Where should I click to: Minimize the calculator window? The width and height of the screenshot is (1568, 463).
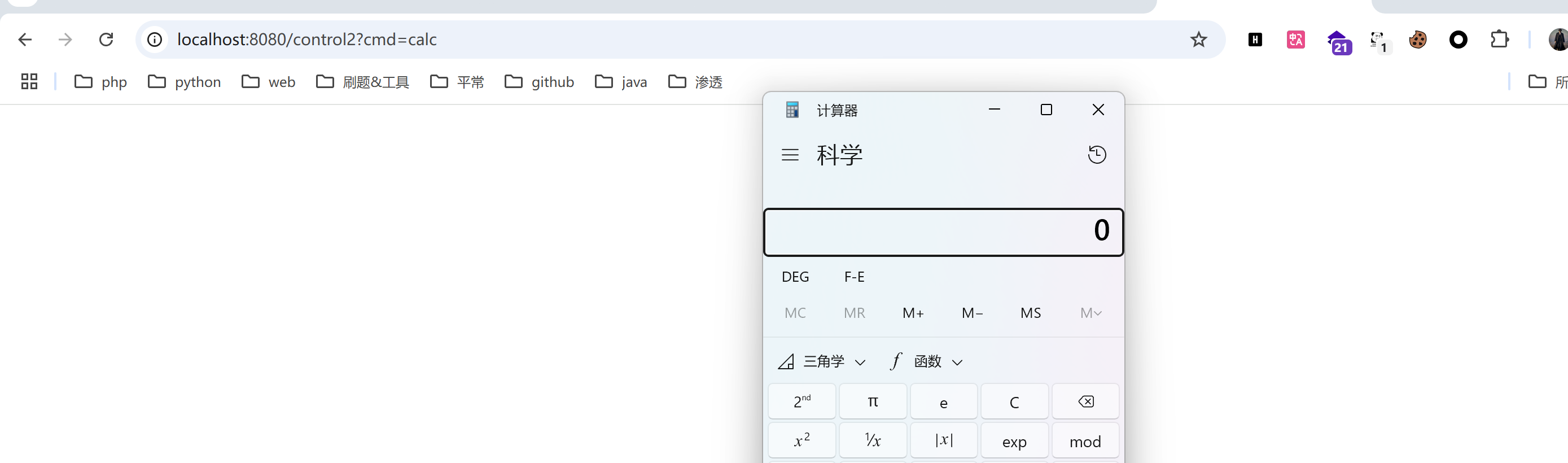995,110
